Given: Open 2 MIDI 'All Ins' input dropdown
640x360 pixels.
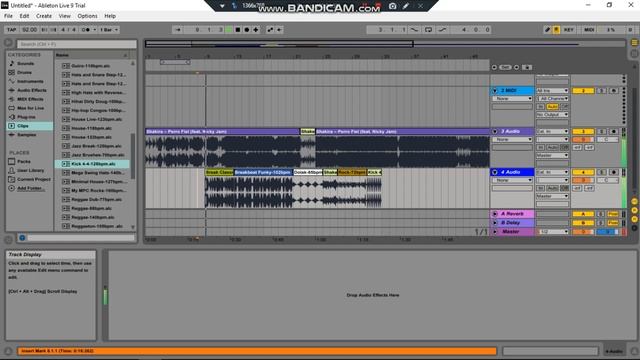Looking at the screenshot, I should pos(552,91).
